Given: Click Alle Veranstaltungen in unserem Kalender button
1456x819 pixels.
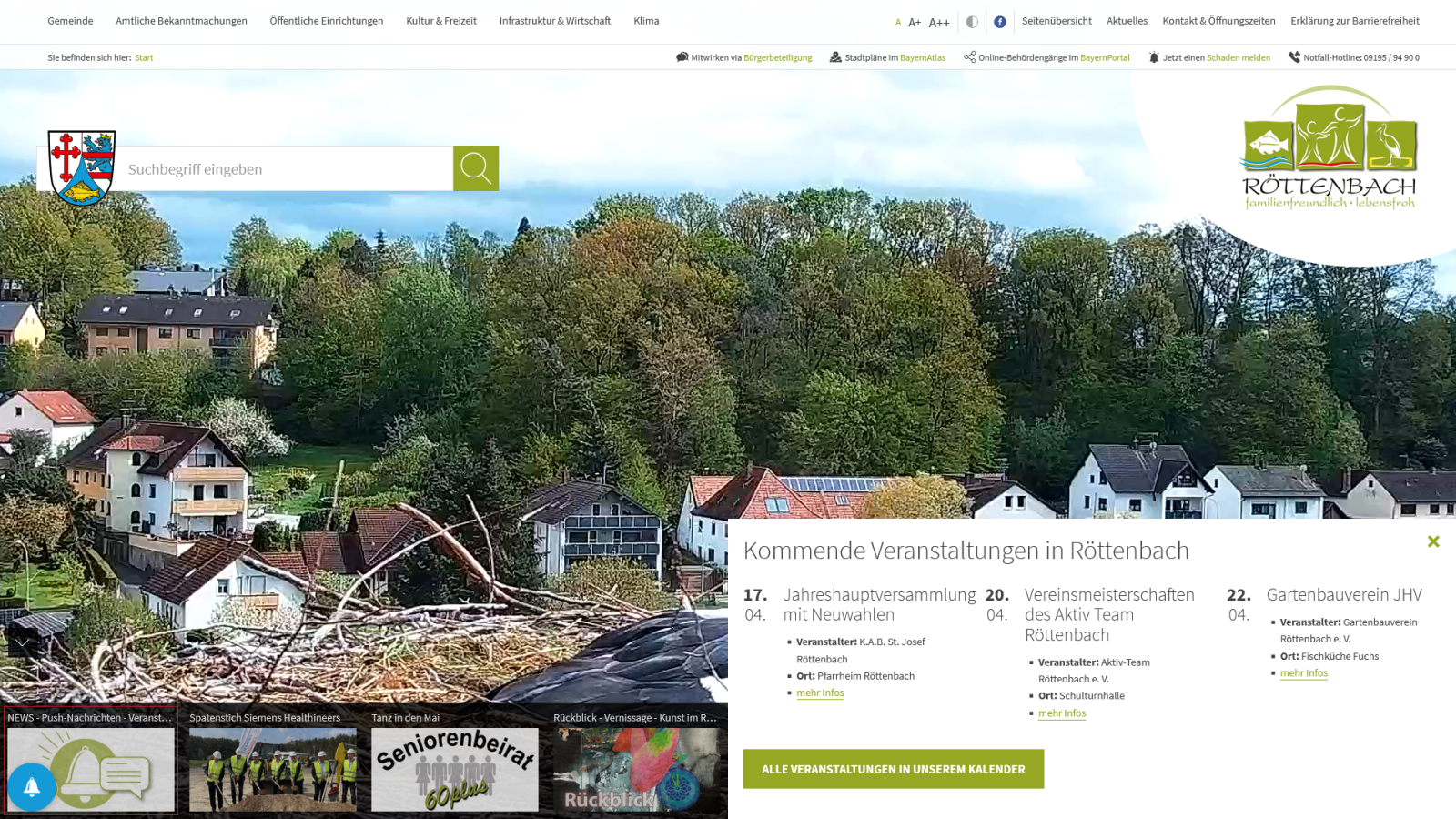Looking at the screenshot, I should 893,769.
